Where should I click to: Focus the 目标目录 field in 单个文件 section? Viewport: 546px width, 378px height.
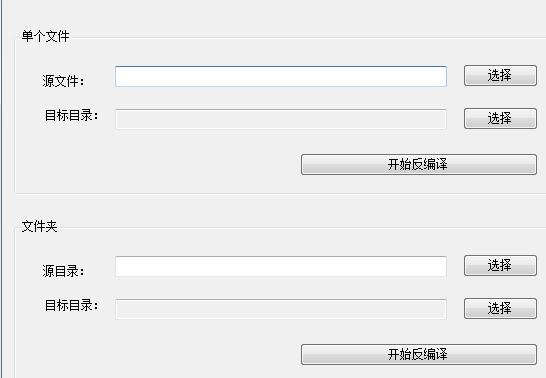[281, 119]
